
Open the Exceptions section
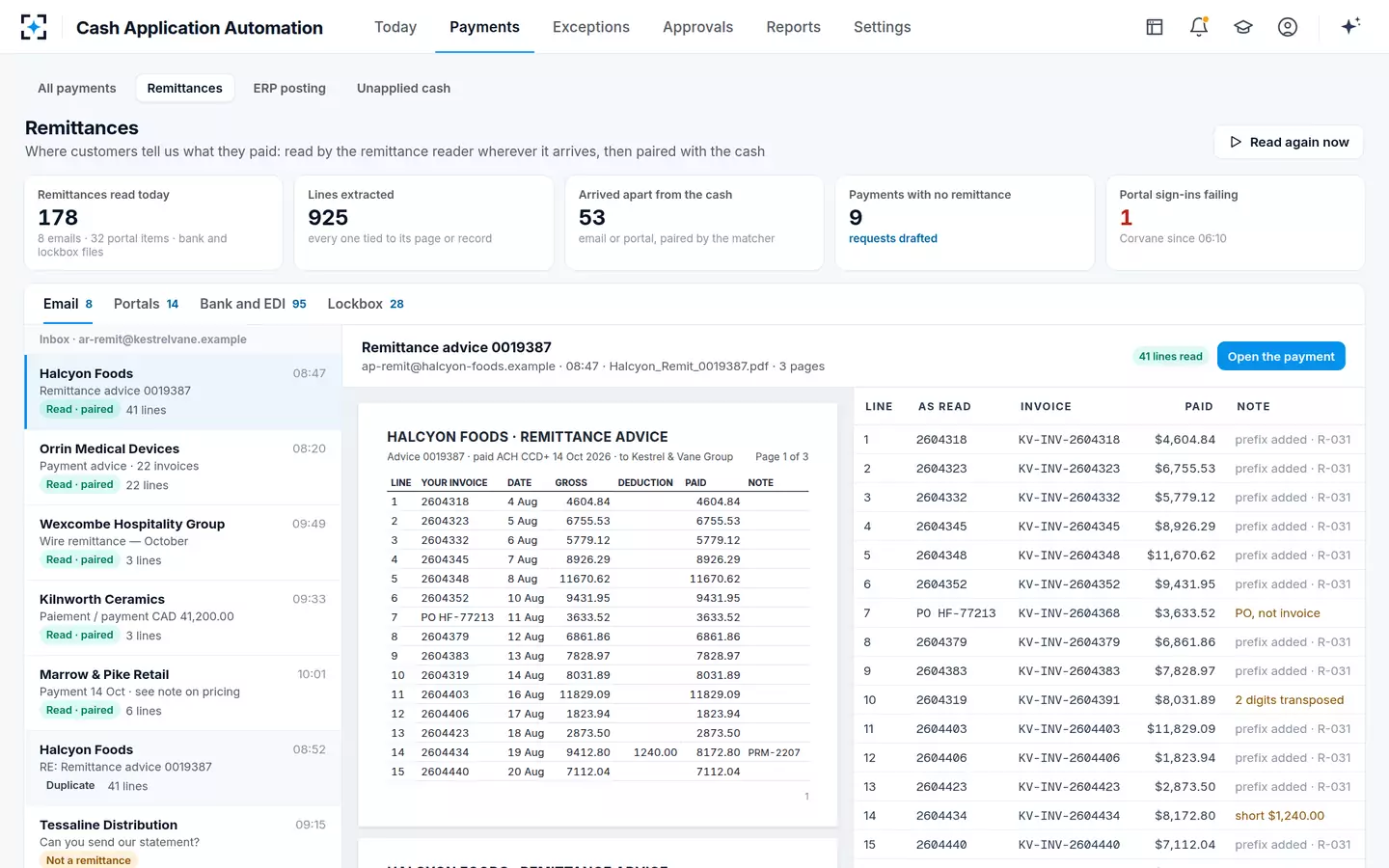point(591,27)
